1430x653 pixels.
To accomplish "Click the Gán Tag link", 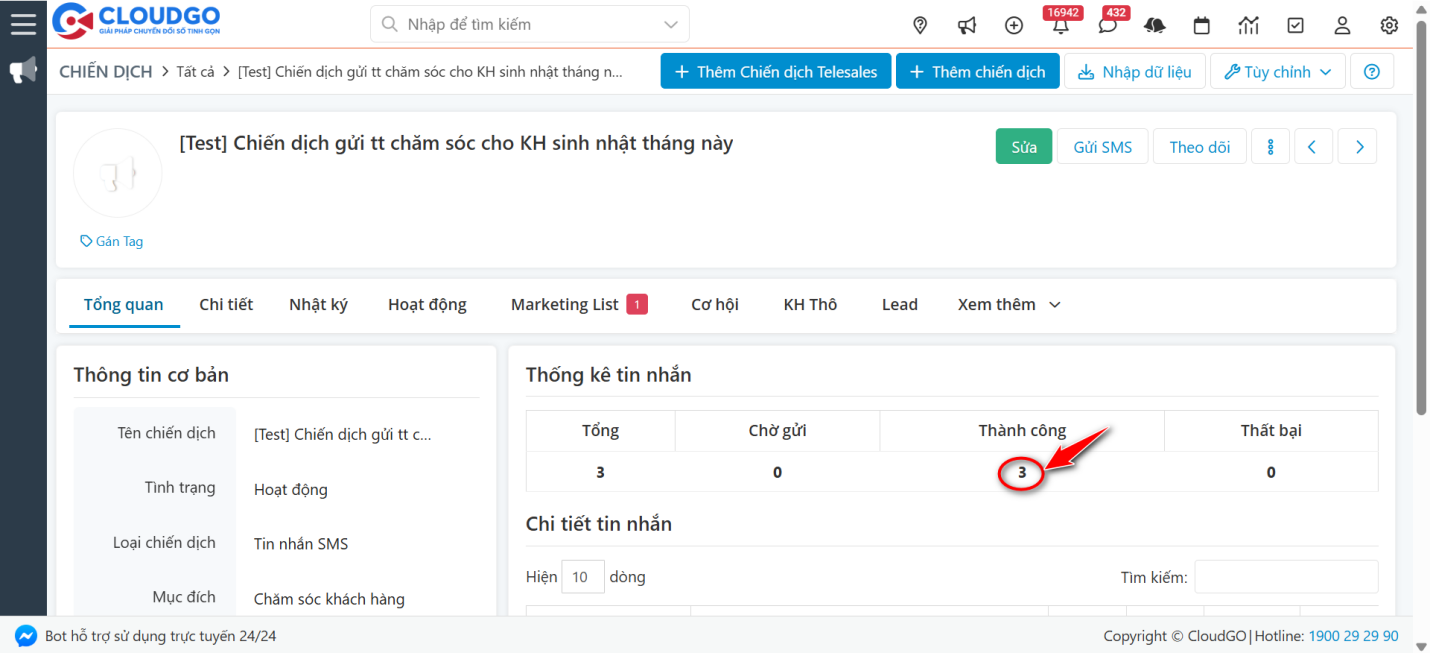I will [112, 241].
